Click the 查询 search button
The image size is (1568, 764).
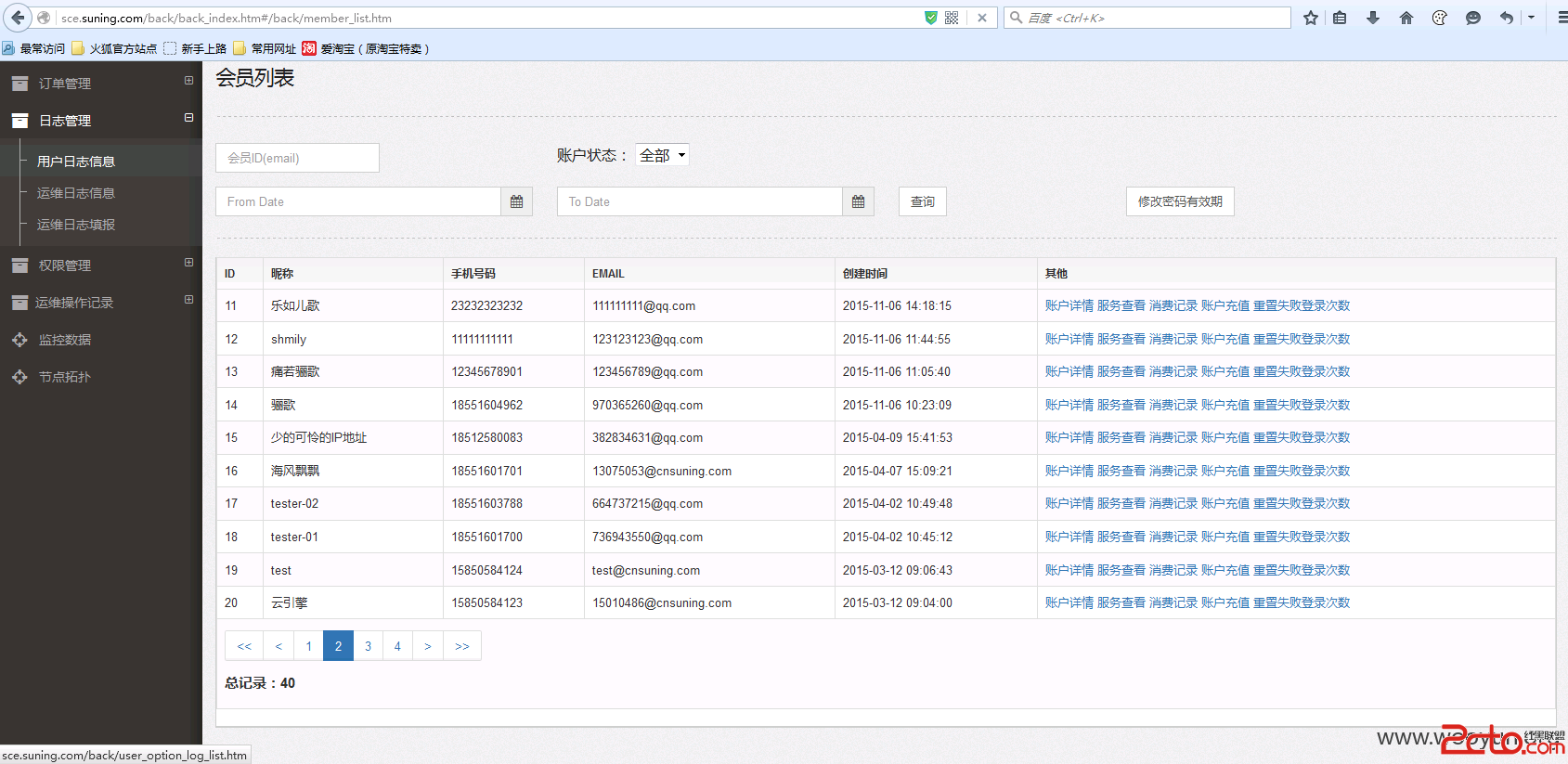click(x=923, y=201)
